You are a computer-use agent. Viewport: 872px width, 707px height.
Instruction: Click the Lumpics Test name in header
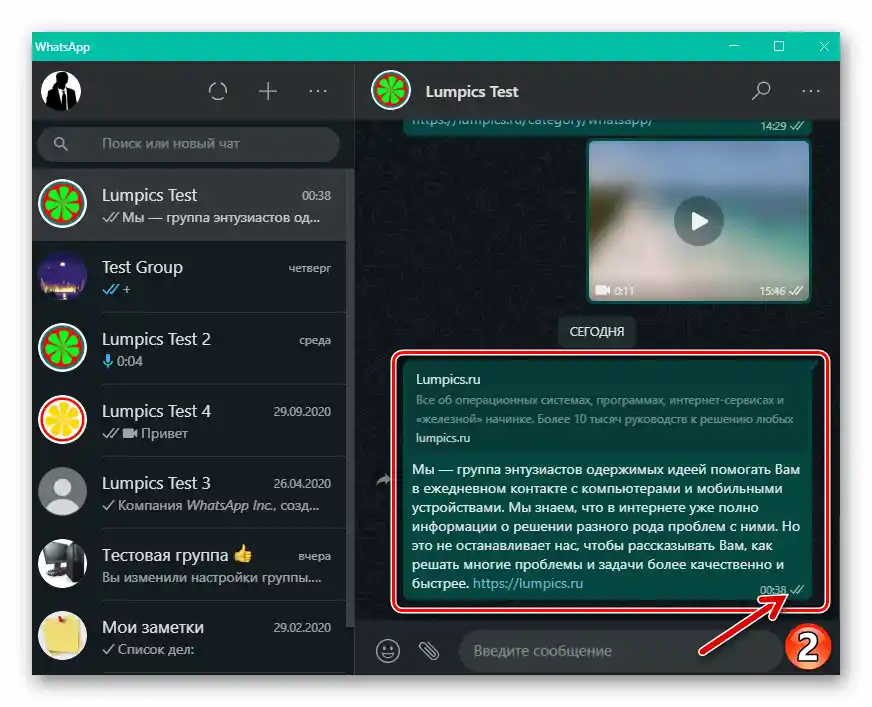472,91
